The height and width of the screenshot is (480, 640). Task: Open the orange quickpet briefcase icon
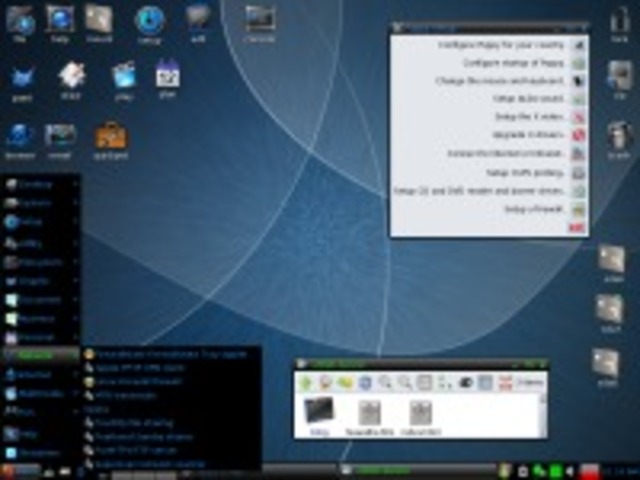coord(111,141)
